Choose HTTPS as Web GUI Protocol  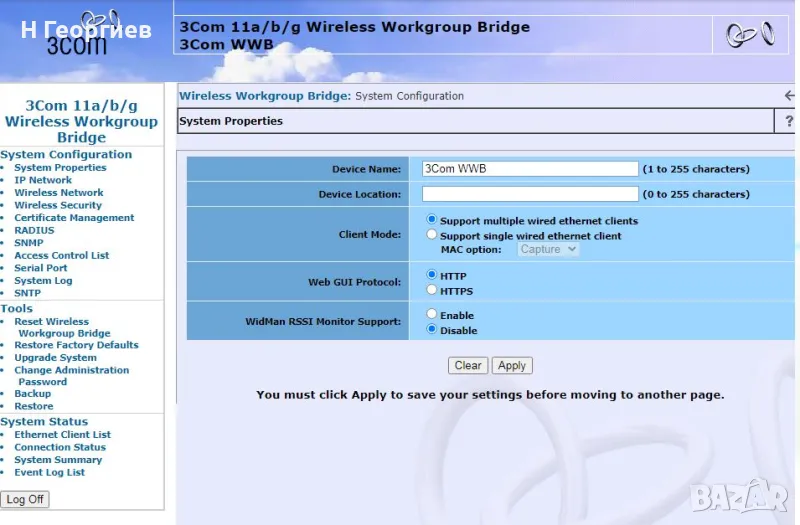pos(432,290)
